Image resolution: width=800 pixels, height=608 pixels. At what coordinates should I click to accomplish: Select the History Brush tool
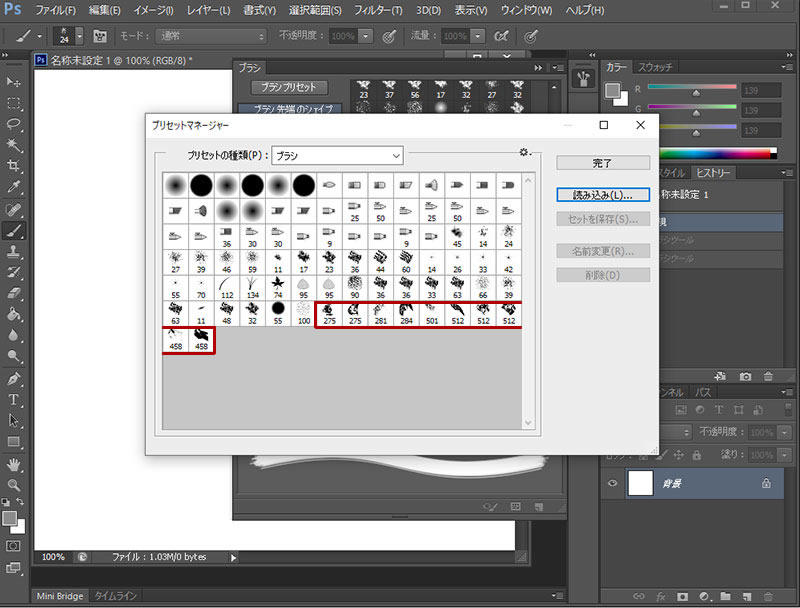coord(13,272)
